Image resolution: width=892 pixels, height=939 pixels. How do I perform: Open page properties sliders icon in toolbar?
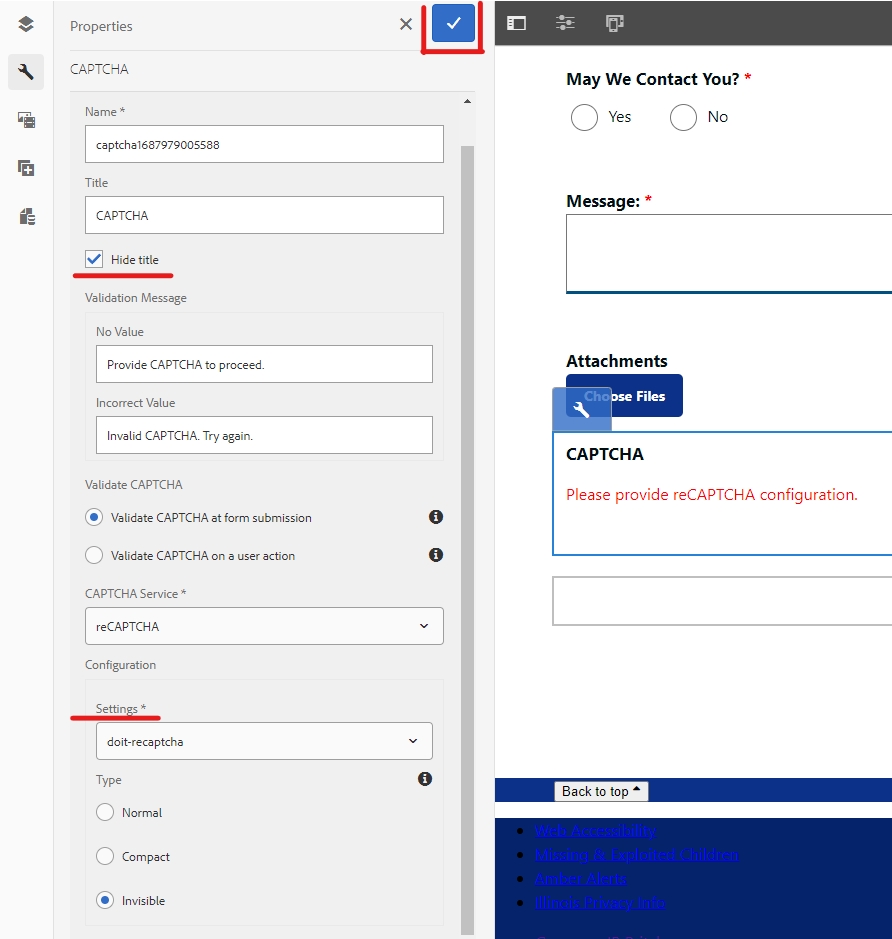pyautogui.click(x=565, y=23)
